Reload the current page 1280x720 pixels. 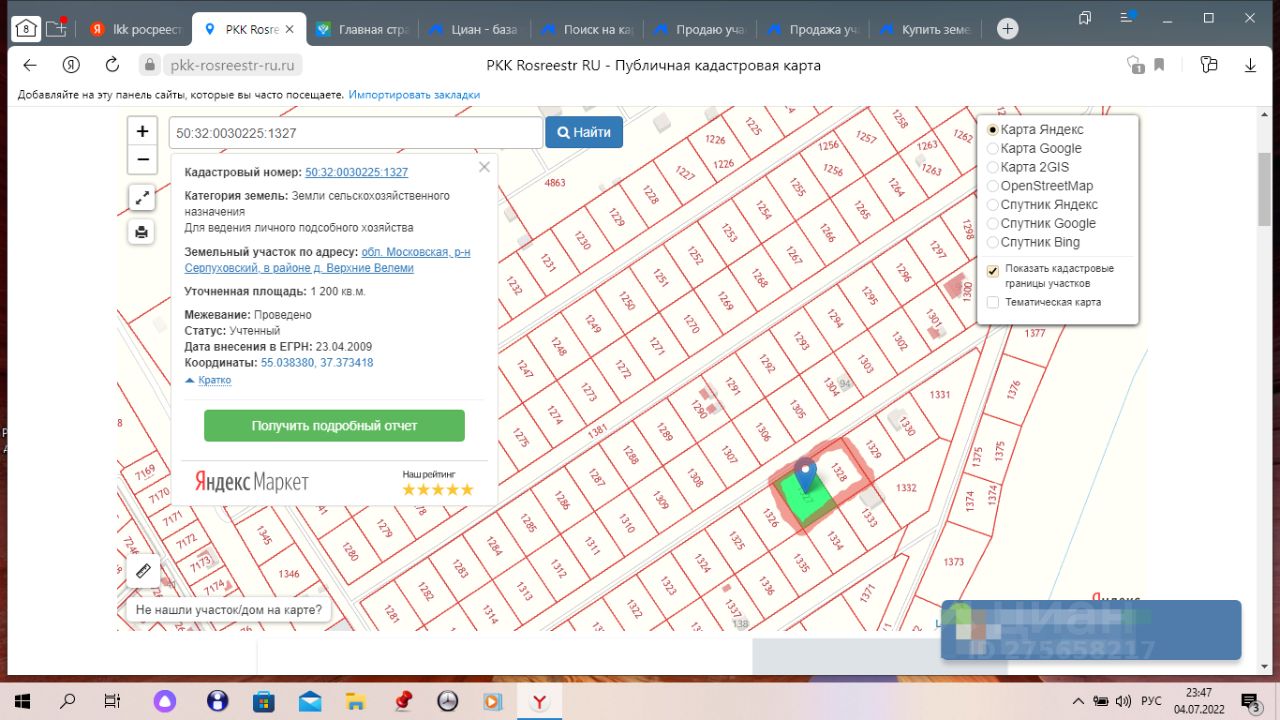(112, 65)
